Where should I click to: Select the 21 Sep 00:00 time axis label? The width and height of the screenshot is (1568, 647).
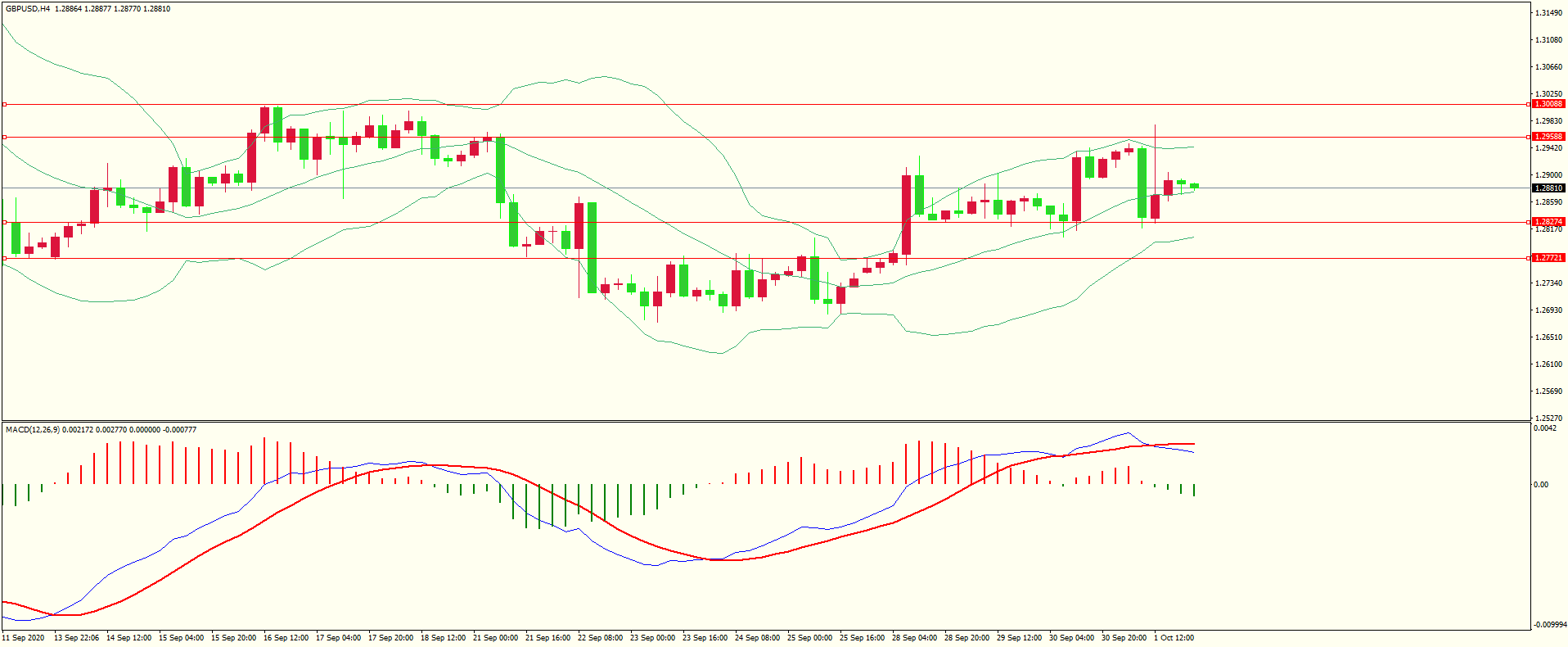tap(495, 638)
